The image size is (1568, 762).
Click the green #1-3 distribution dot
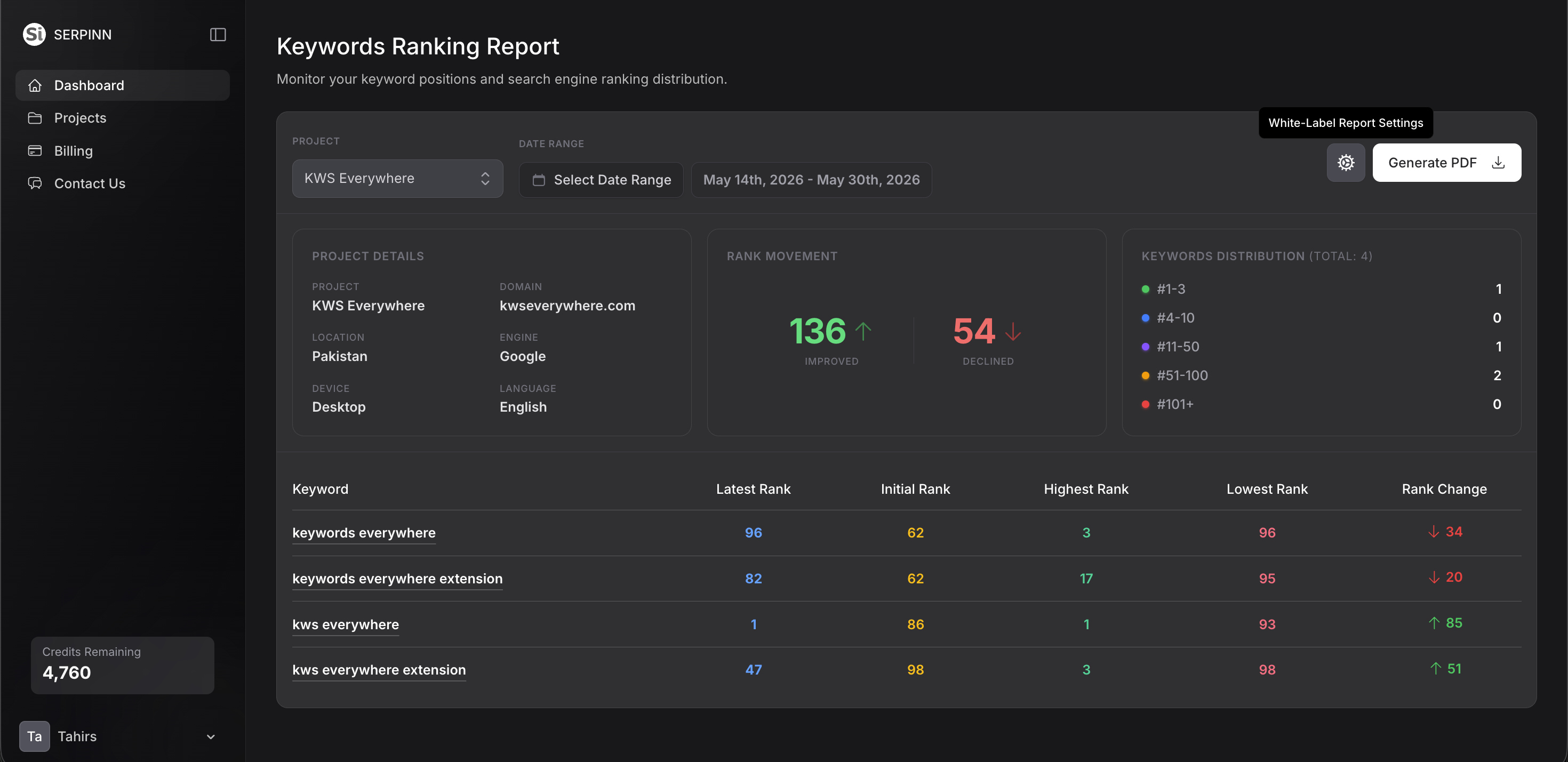click(1145, 289)
